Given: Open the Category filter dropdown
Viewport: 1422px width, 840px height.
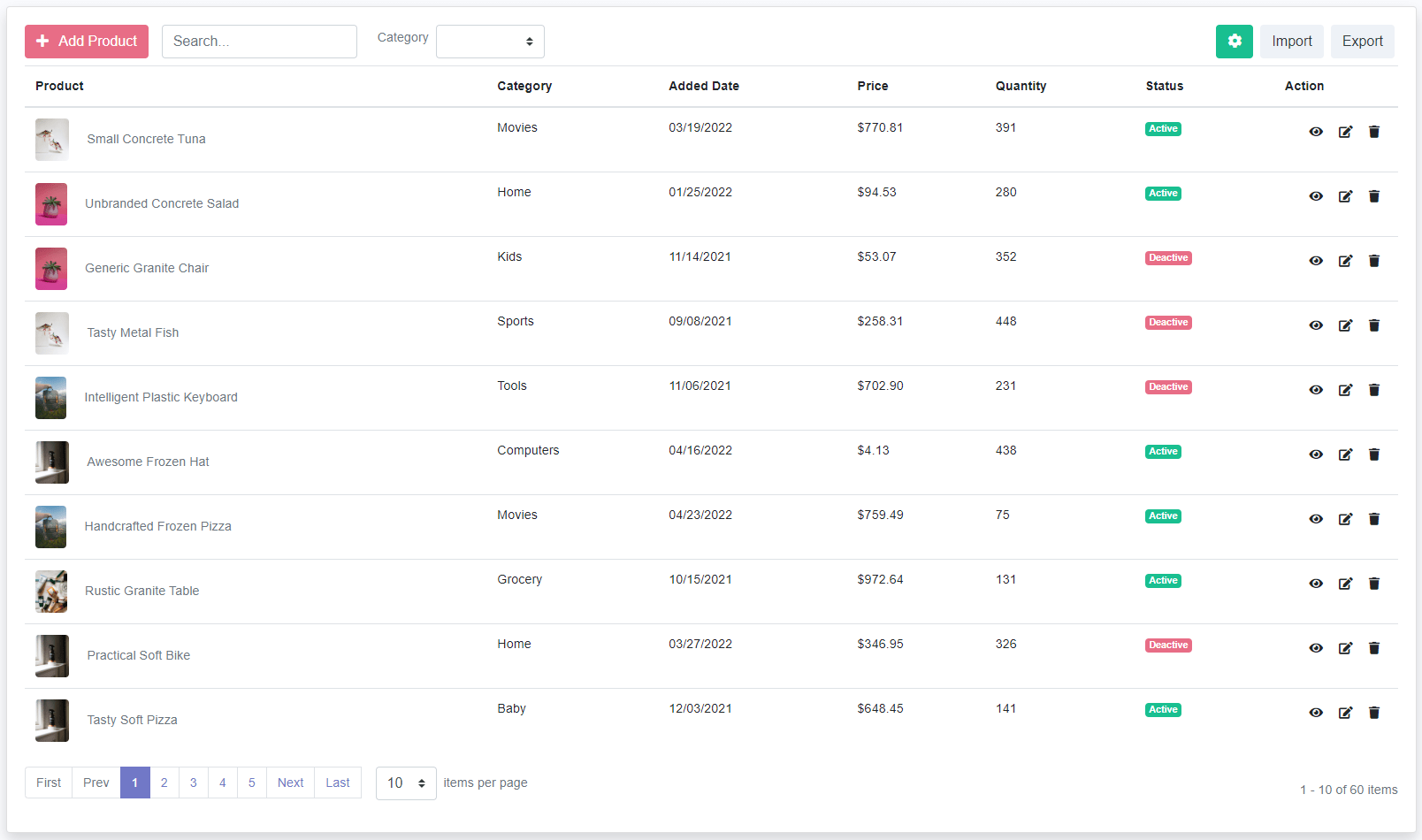Looking at the screenshot, I should coord(490,42).
